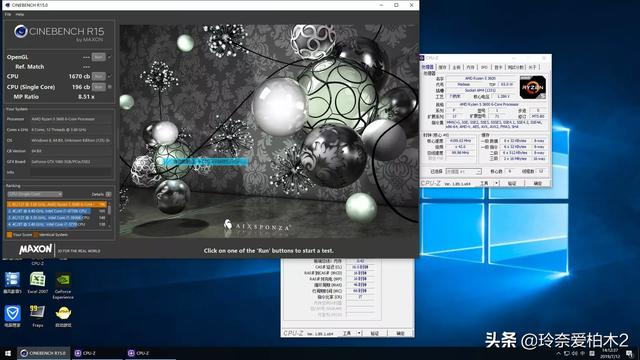The height and width of the screenshot is (360, 640).
Task: Toggle the CPU test checkbox
Action: coord(109,76)
